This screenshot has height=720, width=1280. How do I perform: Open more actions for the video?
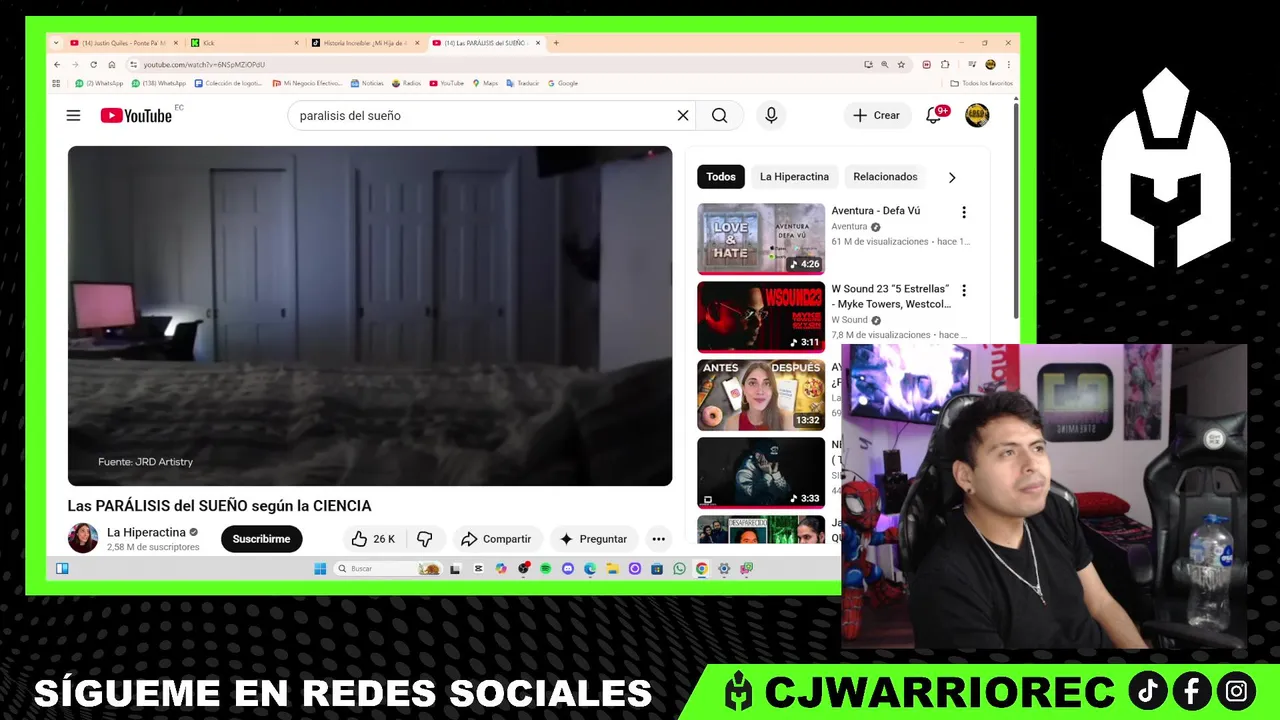point(658,539)
